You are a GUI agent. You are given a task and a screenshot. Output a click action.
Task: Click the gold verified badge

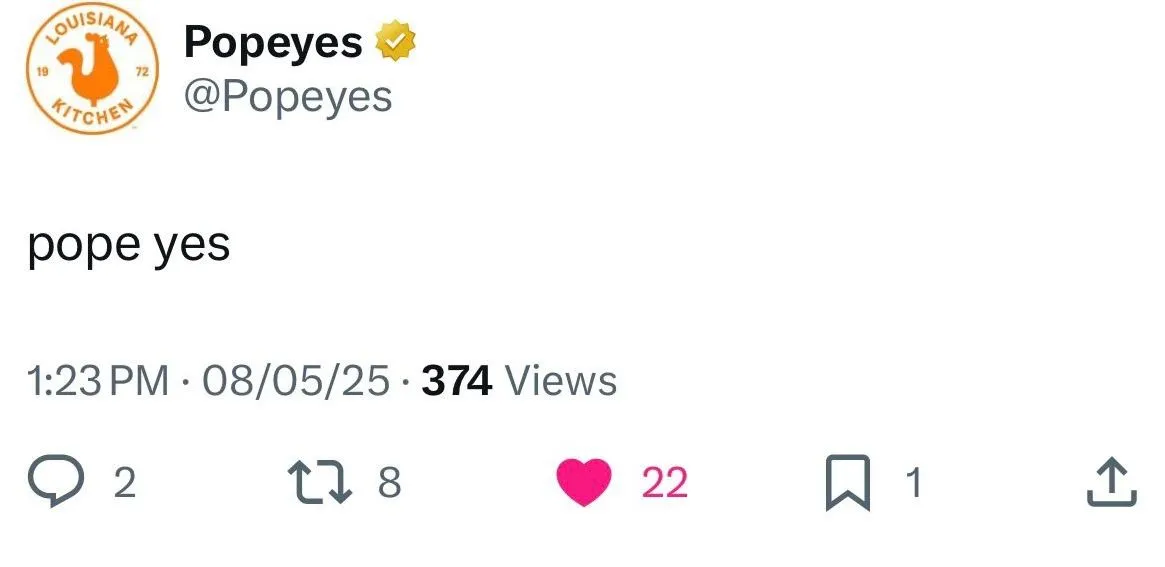point(395,42)
